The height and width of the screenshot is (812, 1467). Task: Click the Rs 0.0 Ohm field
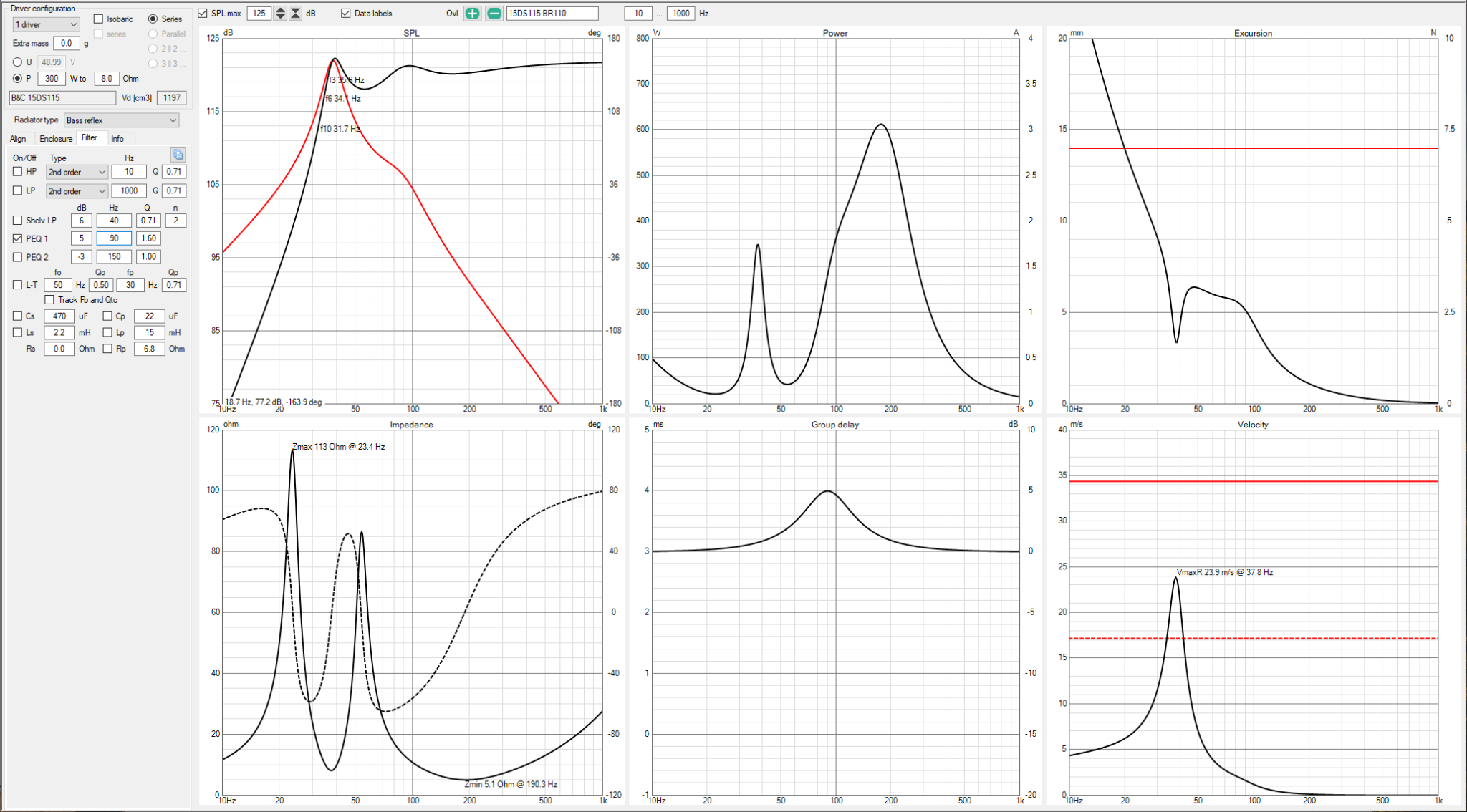coord(59,349)
